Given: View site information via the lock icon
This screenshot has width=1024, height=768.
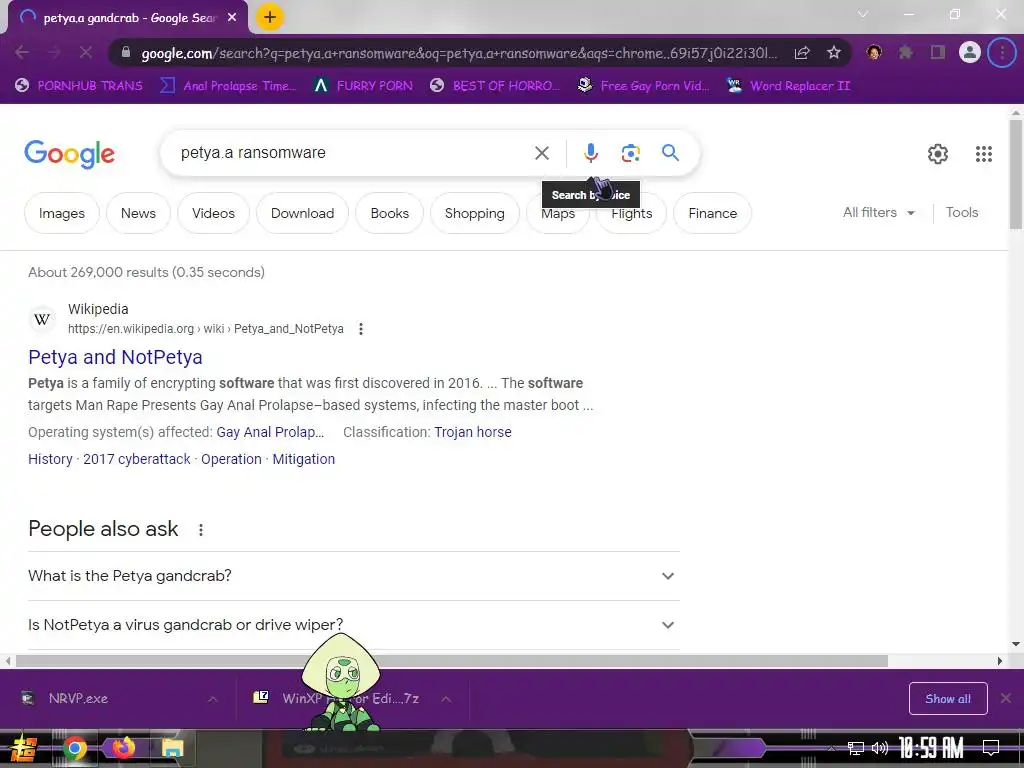Looking at the screenshot, I should coord(126,52).
